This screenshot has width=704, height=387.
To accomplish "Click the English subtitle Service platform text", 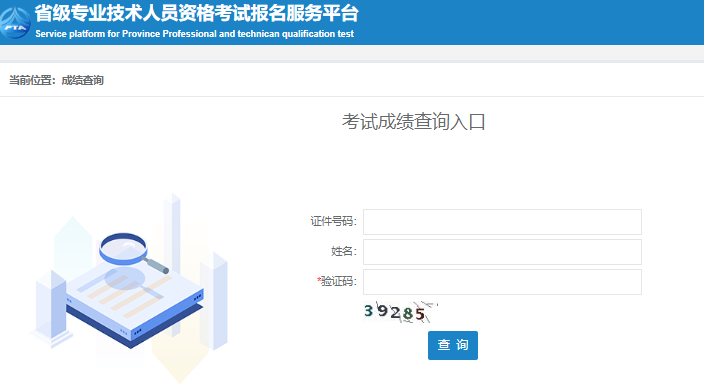I will point(194,34).
